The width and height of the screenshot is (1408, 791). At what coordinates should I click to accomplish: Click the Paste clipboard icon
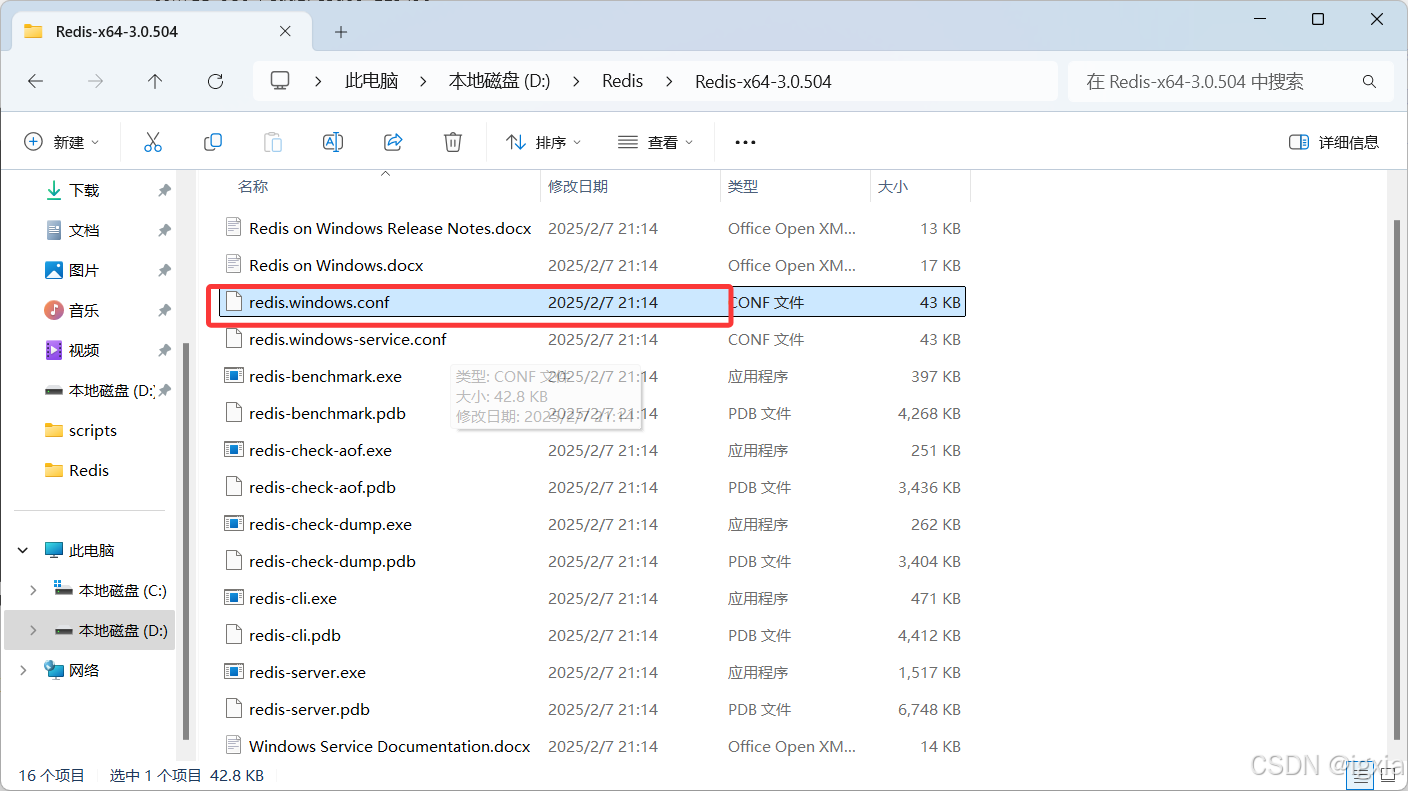(273, 142)
